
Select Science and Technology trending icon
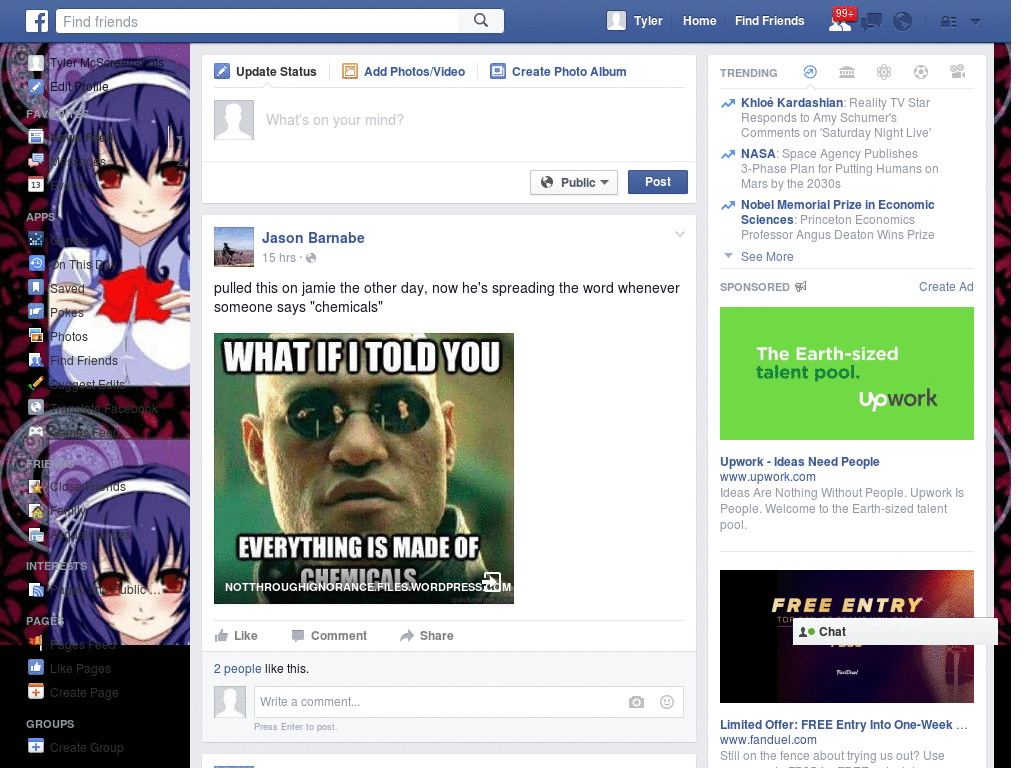[x=884, y=72]
